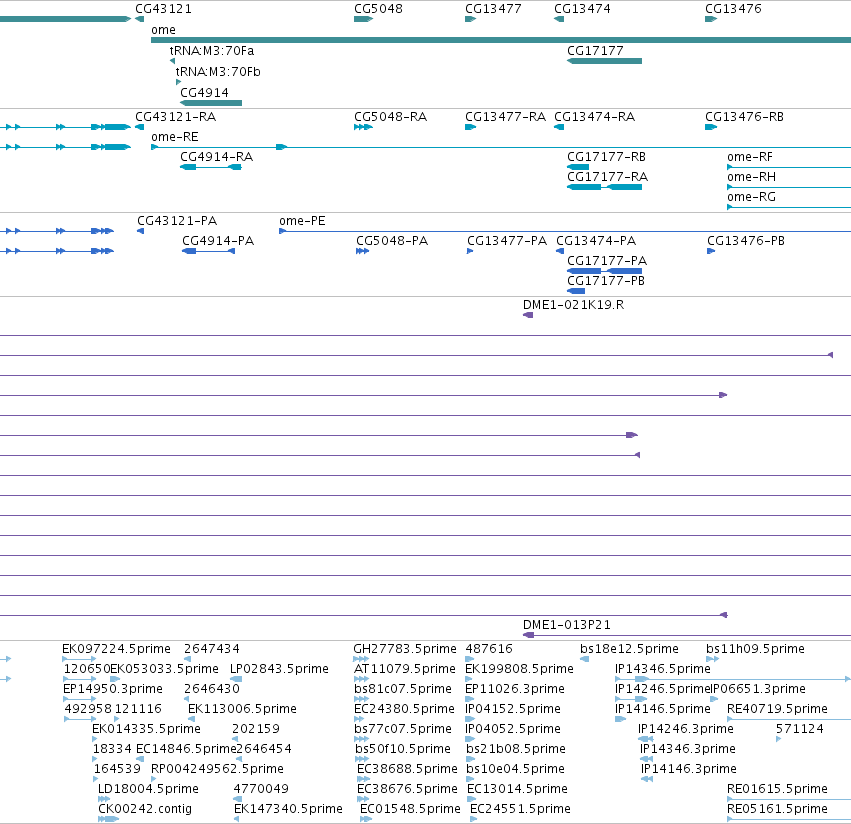Click the LP02843.5prime EST glyph
This screenshot has width=851, height=824.
236,679
